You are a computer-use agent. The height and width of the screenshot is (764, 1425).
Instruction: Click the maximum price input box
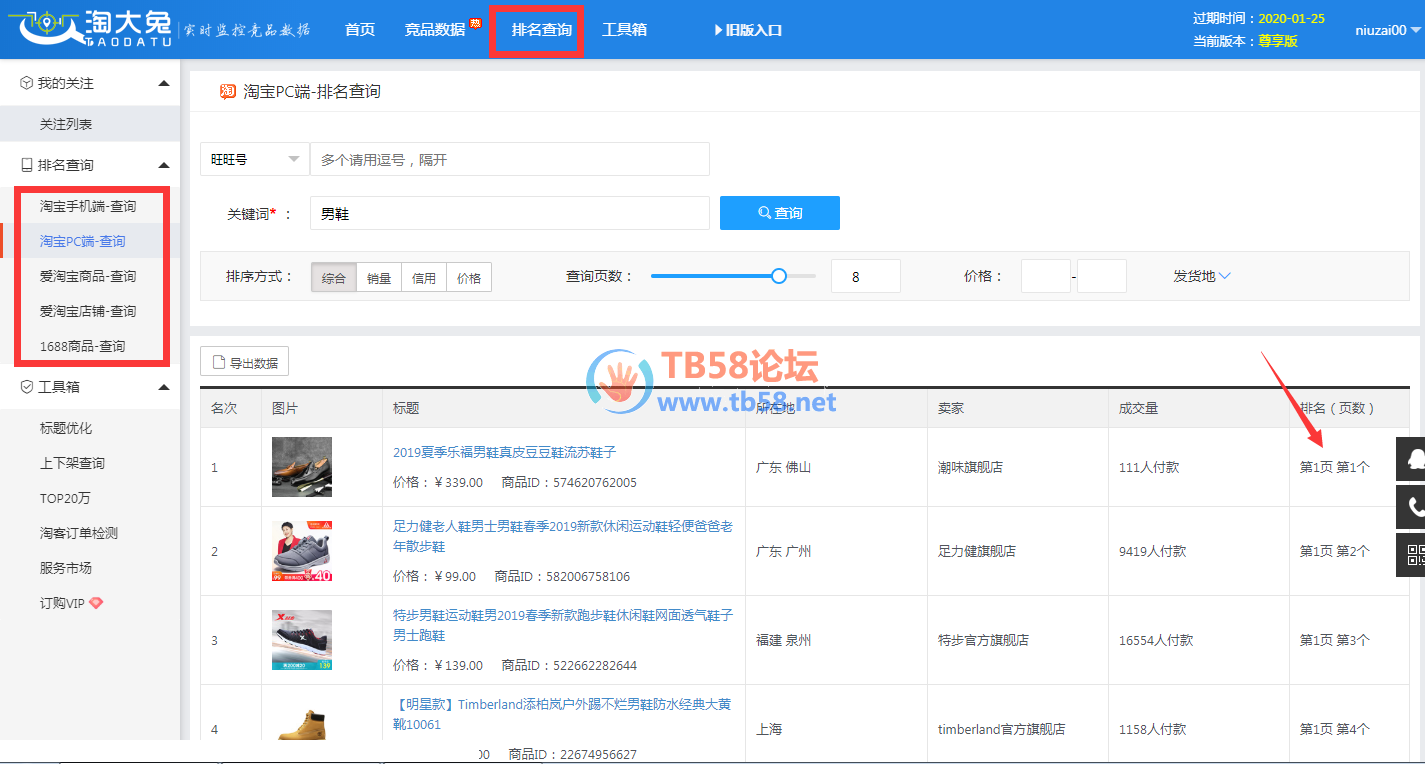1102,276
